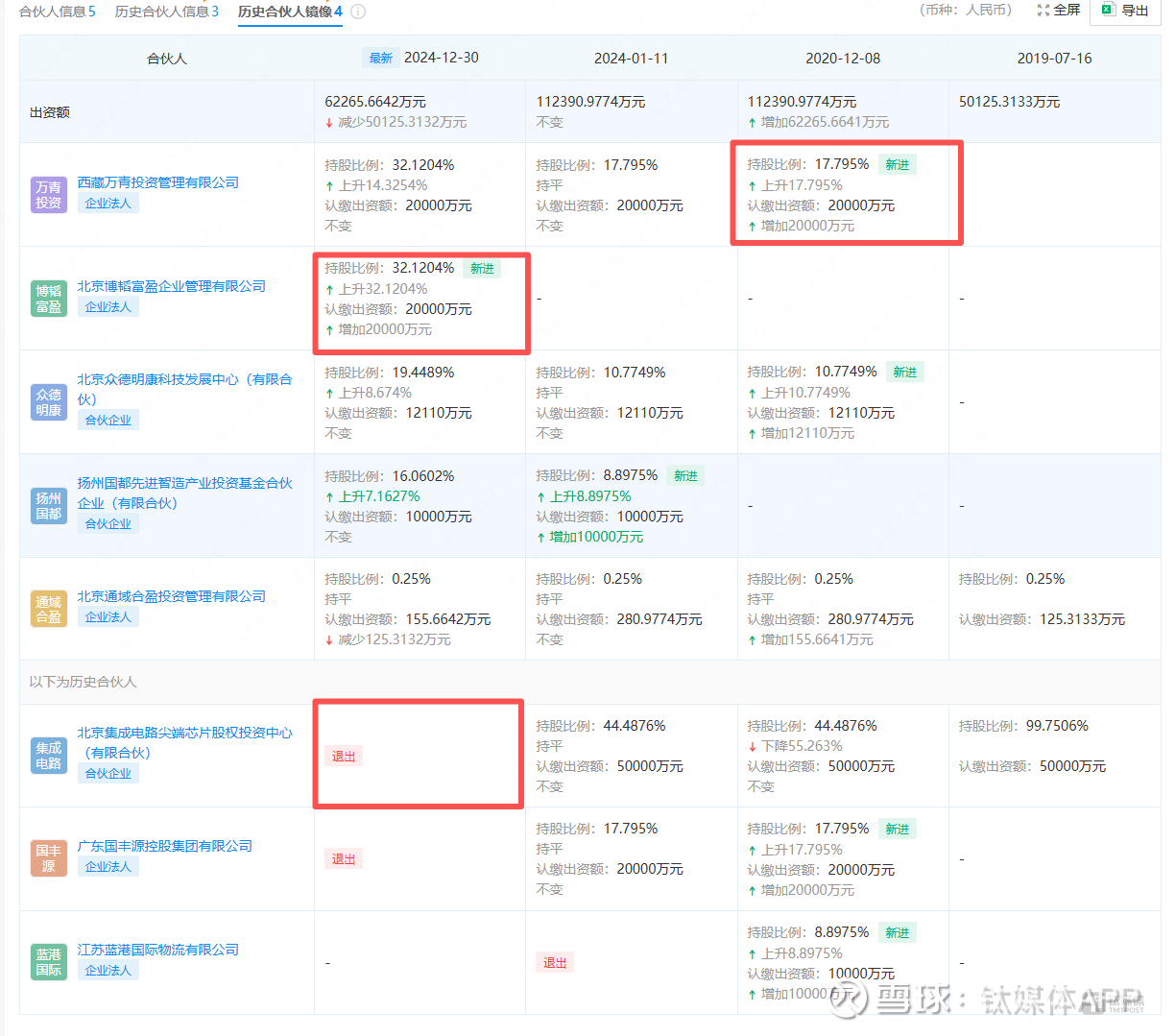1175x1036 pixels.
Task: Click 持股比例 99.7506% cell
Action: 1023,726
